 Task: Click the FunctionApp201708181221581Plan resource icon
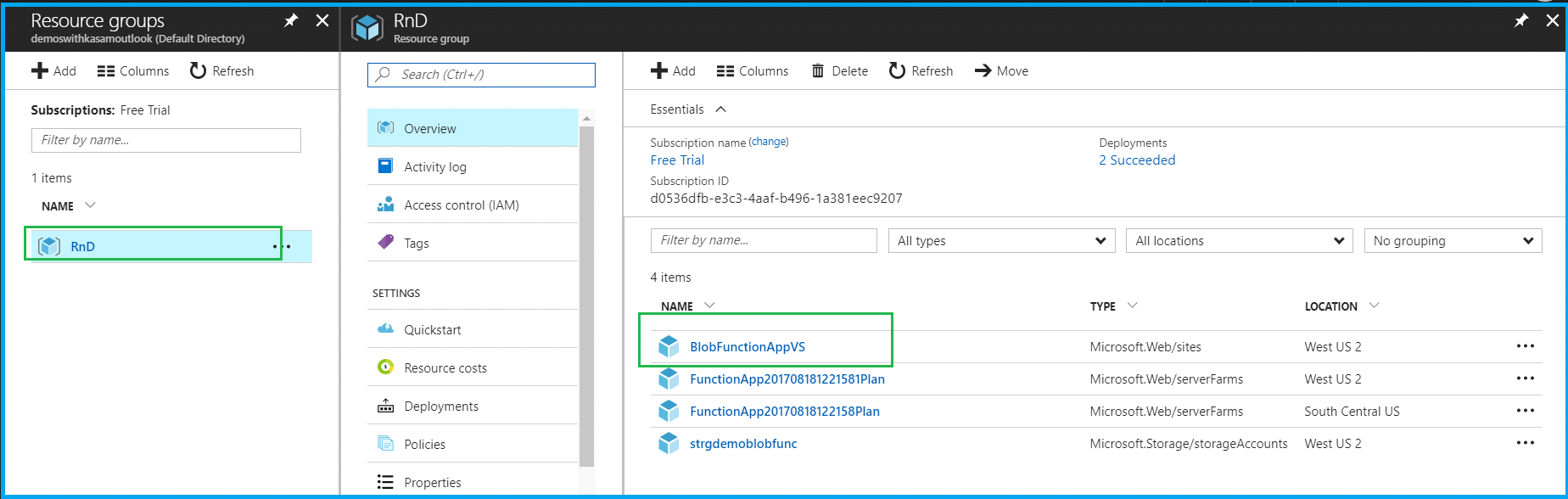point(669,378)
